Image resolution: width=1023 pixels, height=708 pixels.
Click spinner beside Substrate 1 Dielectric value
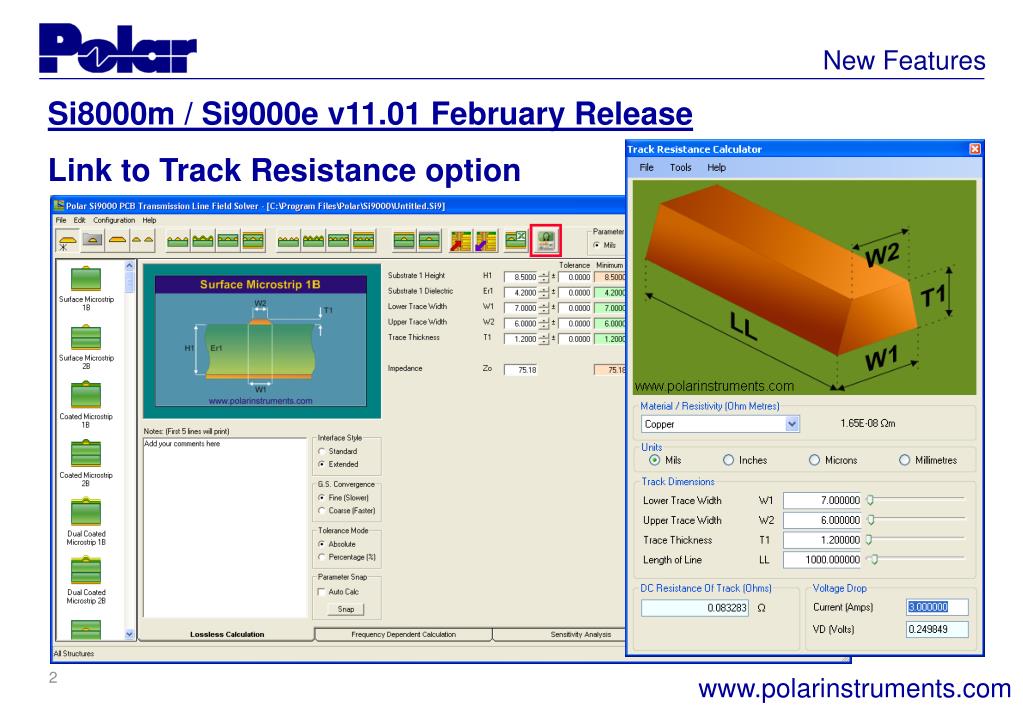(544, 292)
